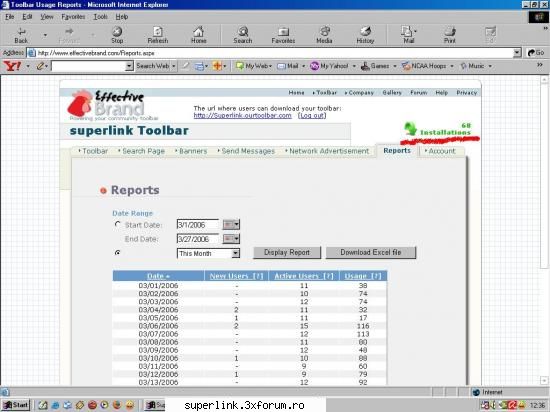Sort by the Usage column header
Image resolution: width=550 pixels, height=412 pixels.
coord(363,276)
